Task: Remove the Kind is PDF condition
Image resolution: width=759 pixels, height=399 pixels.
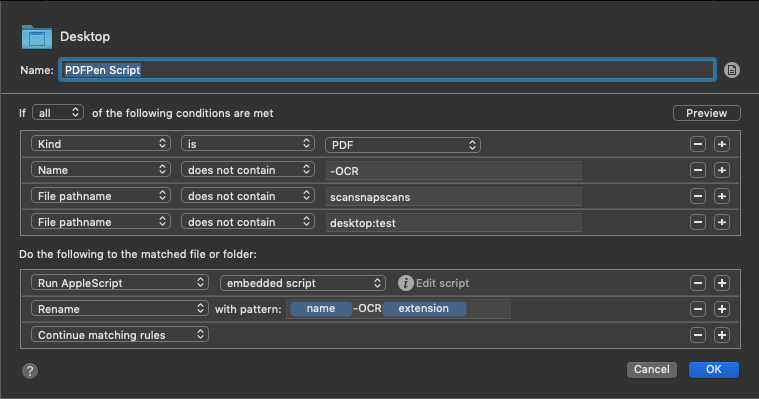Action: coord(698,144)
